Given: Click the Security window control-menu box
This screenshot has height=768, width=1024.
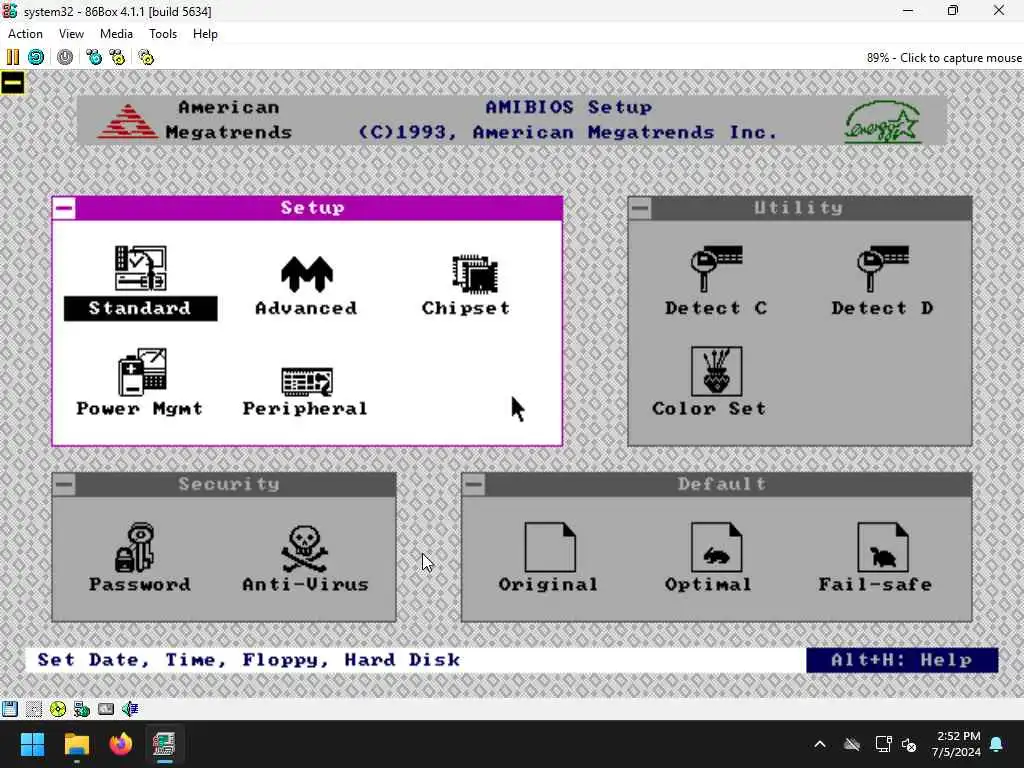Looking at the screenshot, I should pos(64,485).
